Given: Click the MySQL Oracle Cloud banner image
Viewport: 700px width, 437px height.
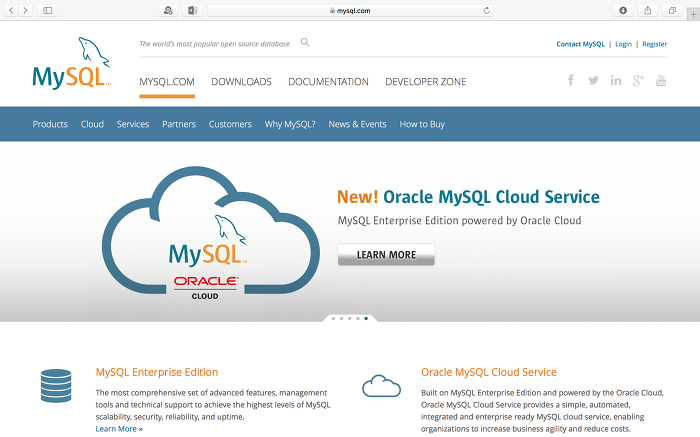Looking at the screenshot, I should pos(211,233).
